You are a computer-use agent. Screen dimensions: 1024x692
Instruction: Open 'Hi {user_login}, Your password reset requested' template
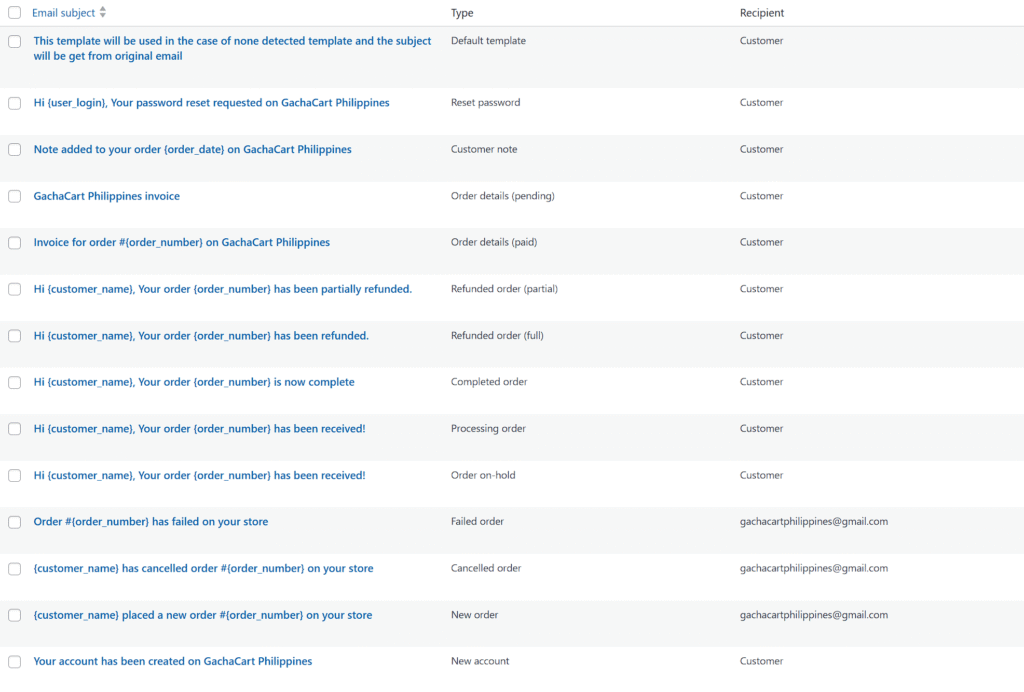212,102
